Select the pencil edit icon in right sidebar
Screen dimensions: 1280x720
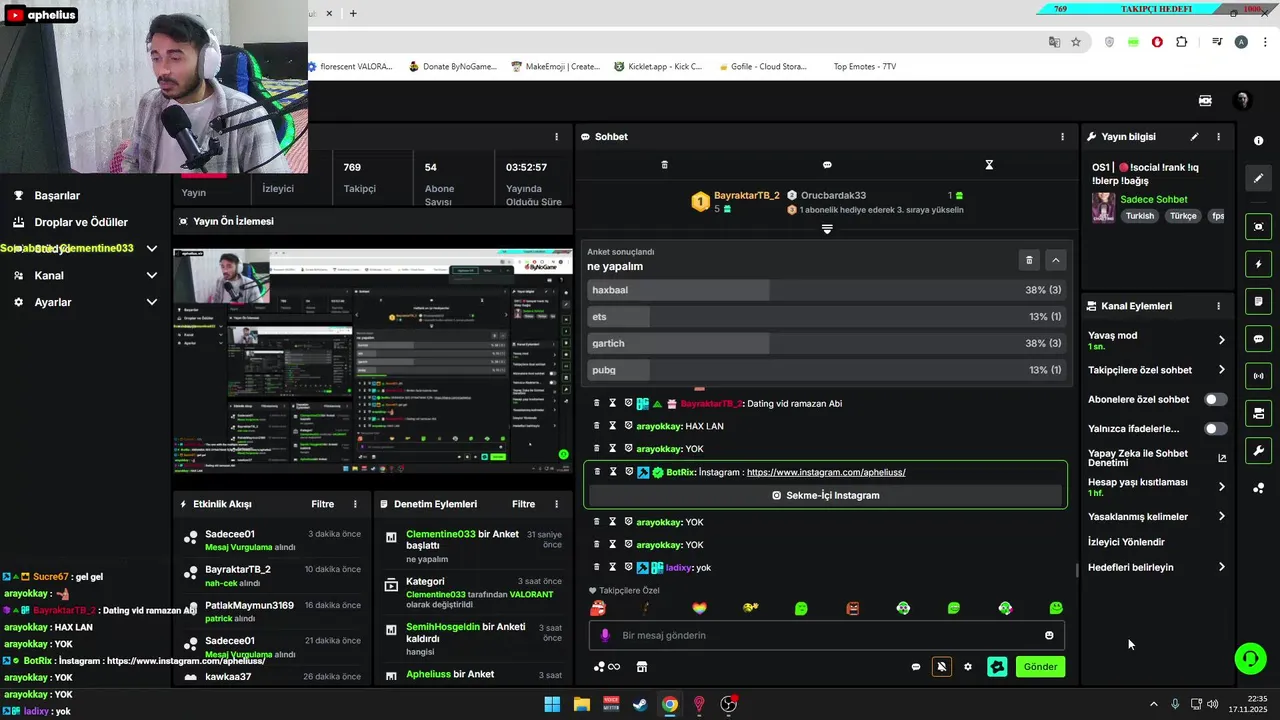click(x=1258, y=178)
